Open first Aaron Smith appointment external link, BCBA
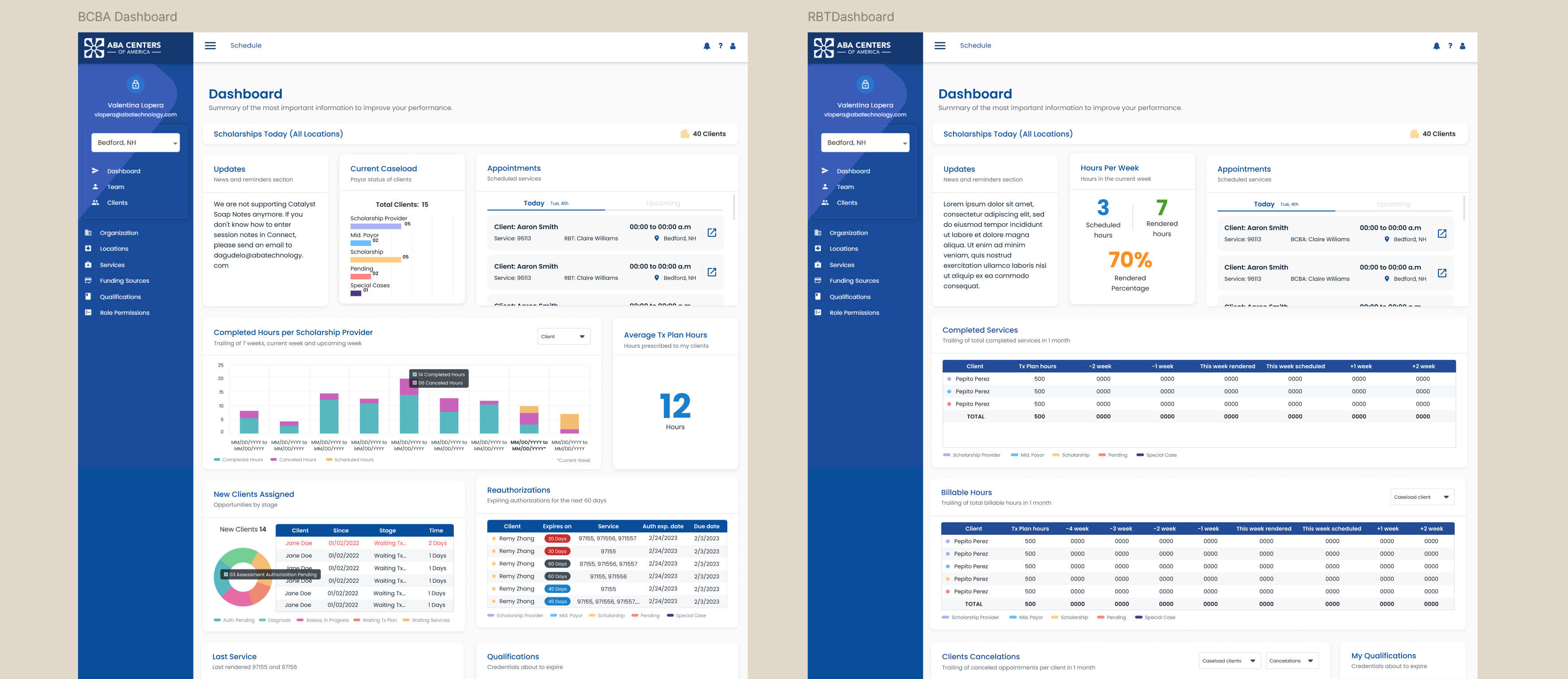The width and height of the screenshot is (1568, 679). coord(712,233)
